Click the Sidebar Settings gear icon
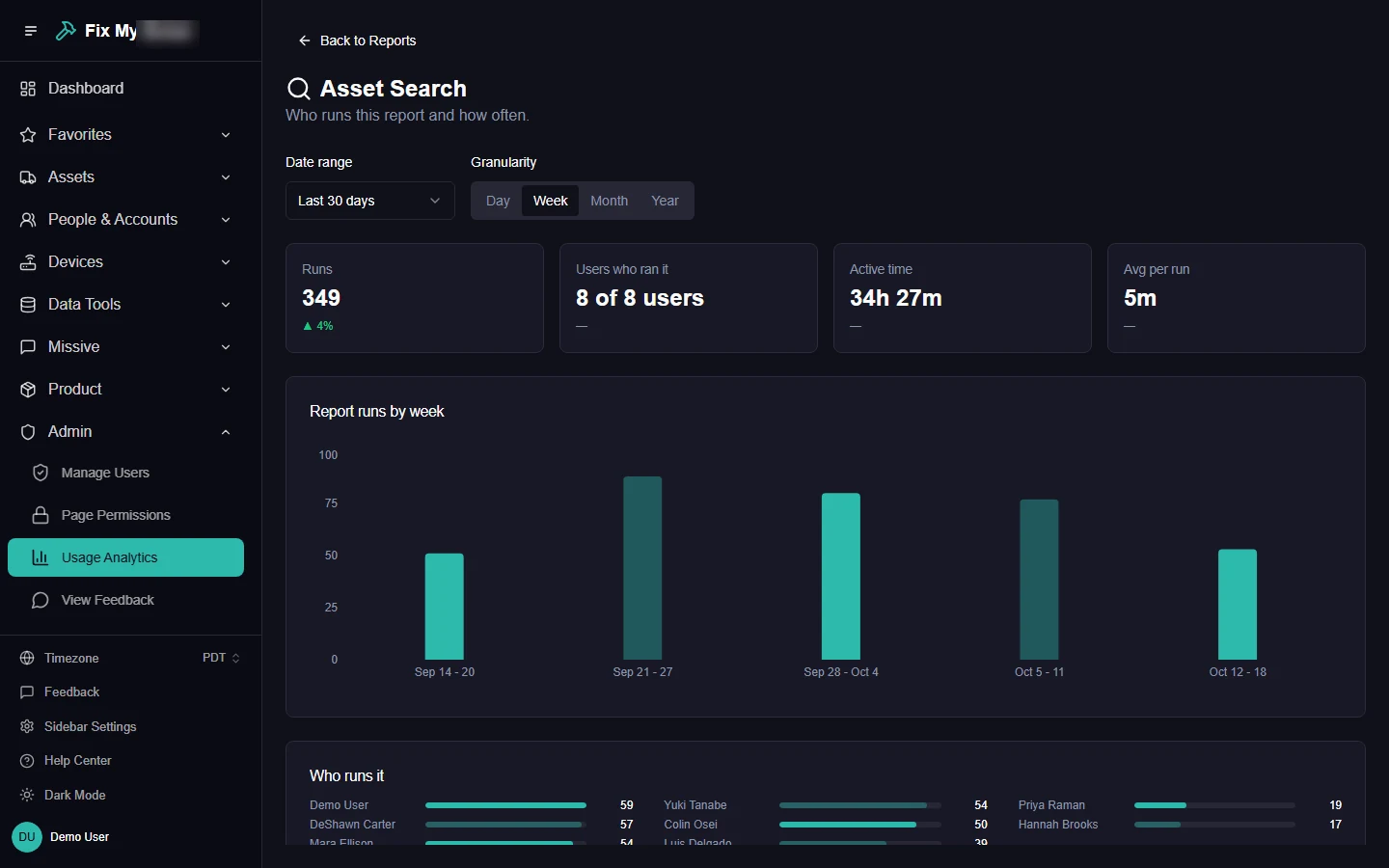 click(x=27, y=726)
